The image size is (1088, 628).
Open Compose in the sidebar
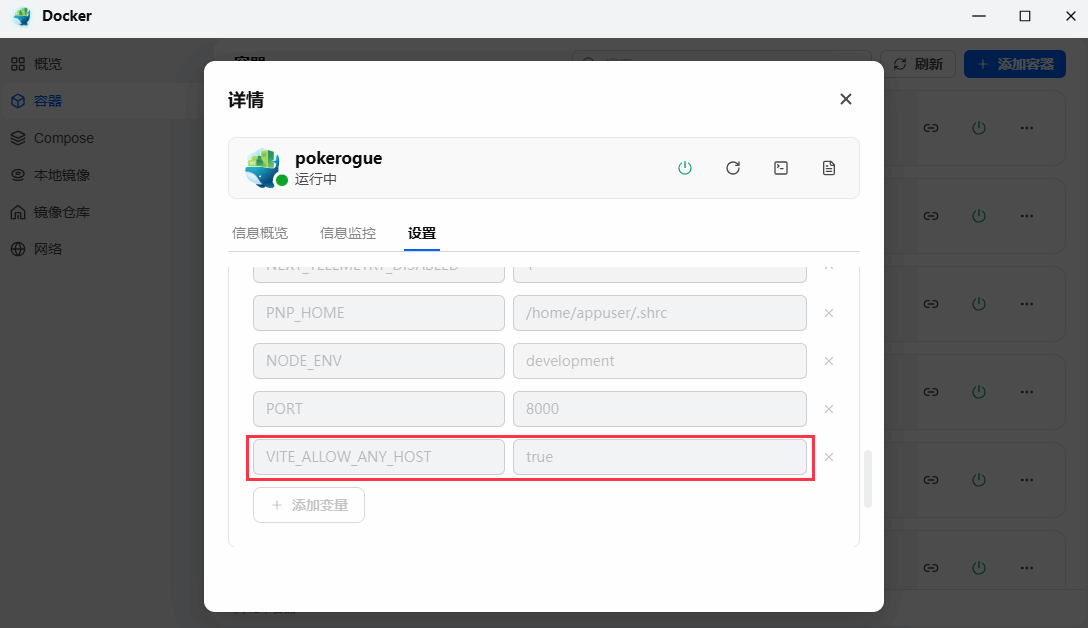tap(53, 138)
